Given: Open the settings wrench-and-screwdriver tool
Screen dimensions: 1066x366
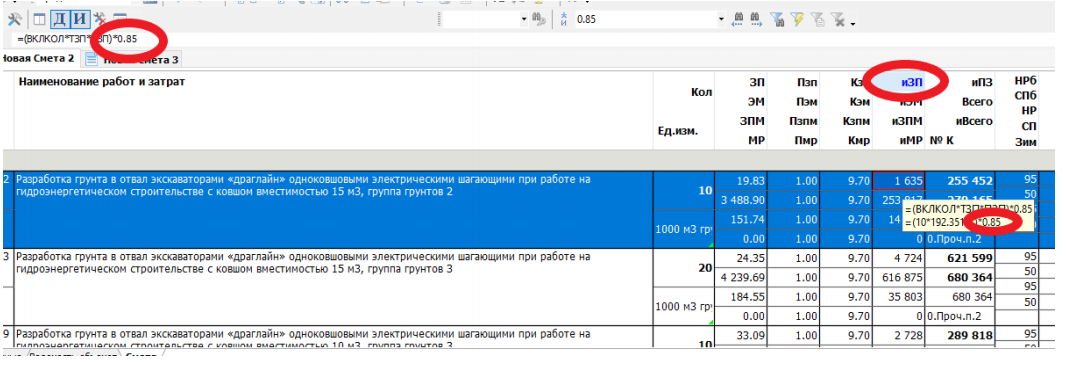Looking at the screenshot, I should 14,19.
